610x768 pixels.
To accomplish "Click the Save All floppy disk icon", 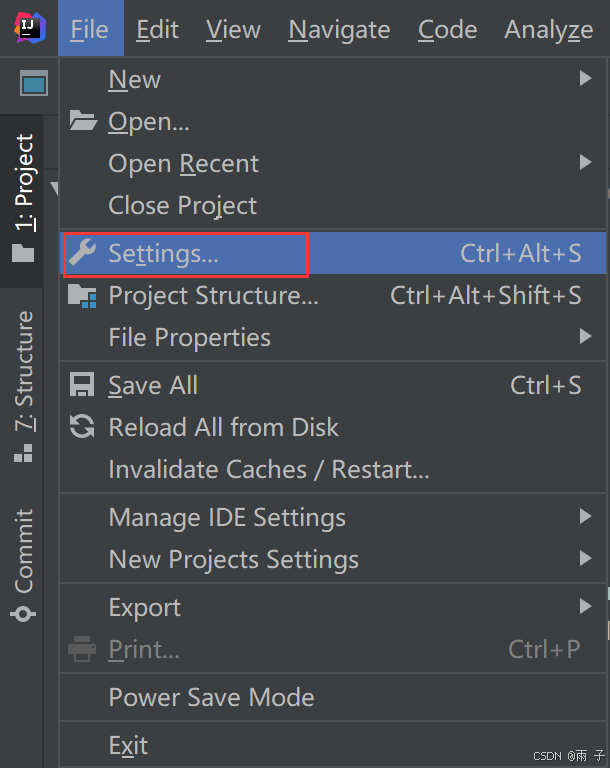I will [82, 385].
